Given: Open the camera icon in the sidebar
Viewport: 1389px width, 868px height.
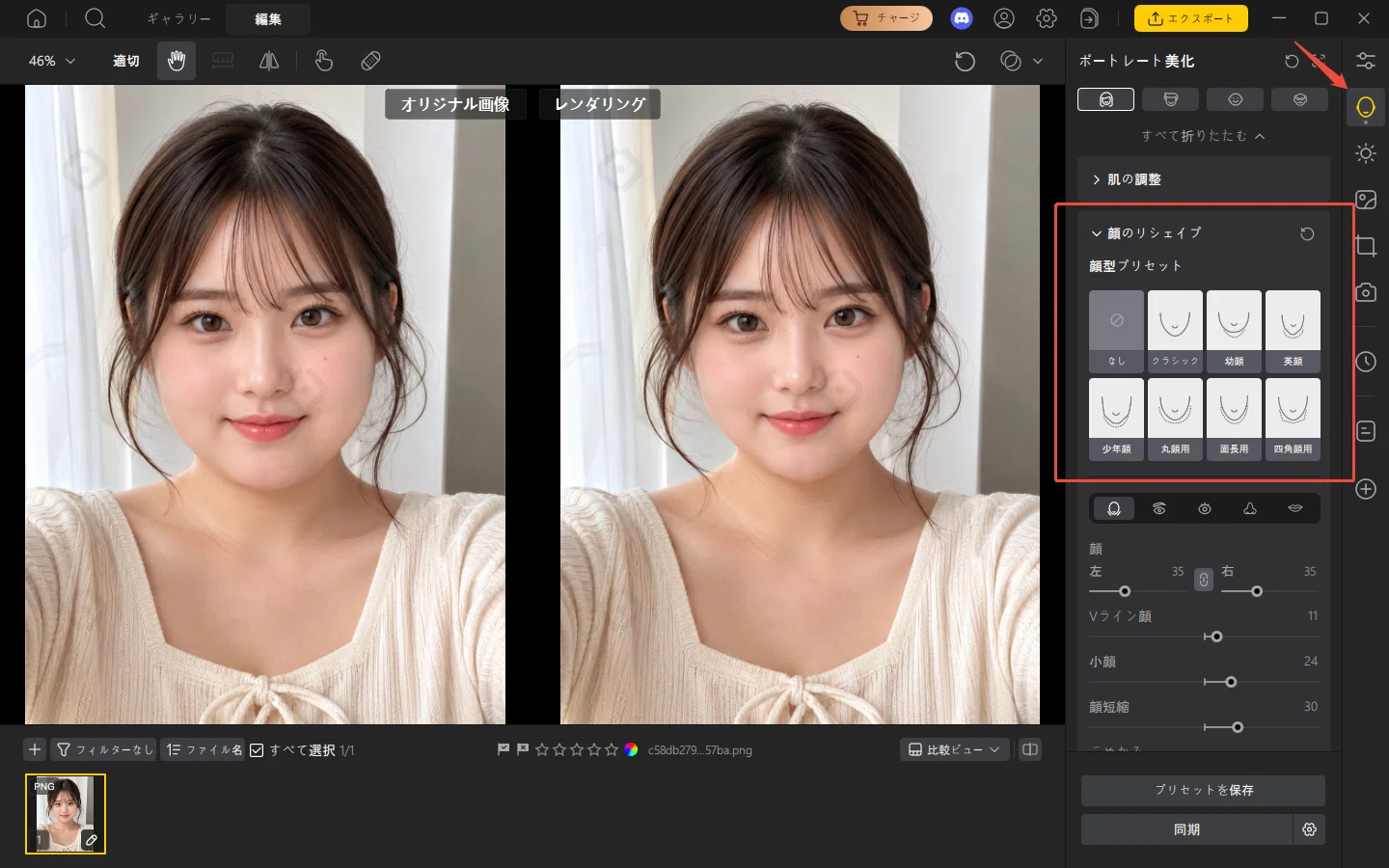Looking at the screenshot, I should point(1366,292).
